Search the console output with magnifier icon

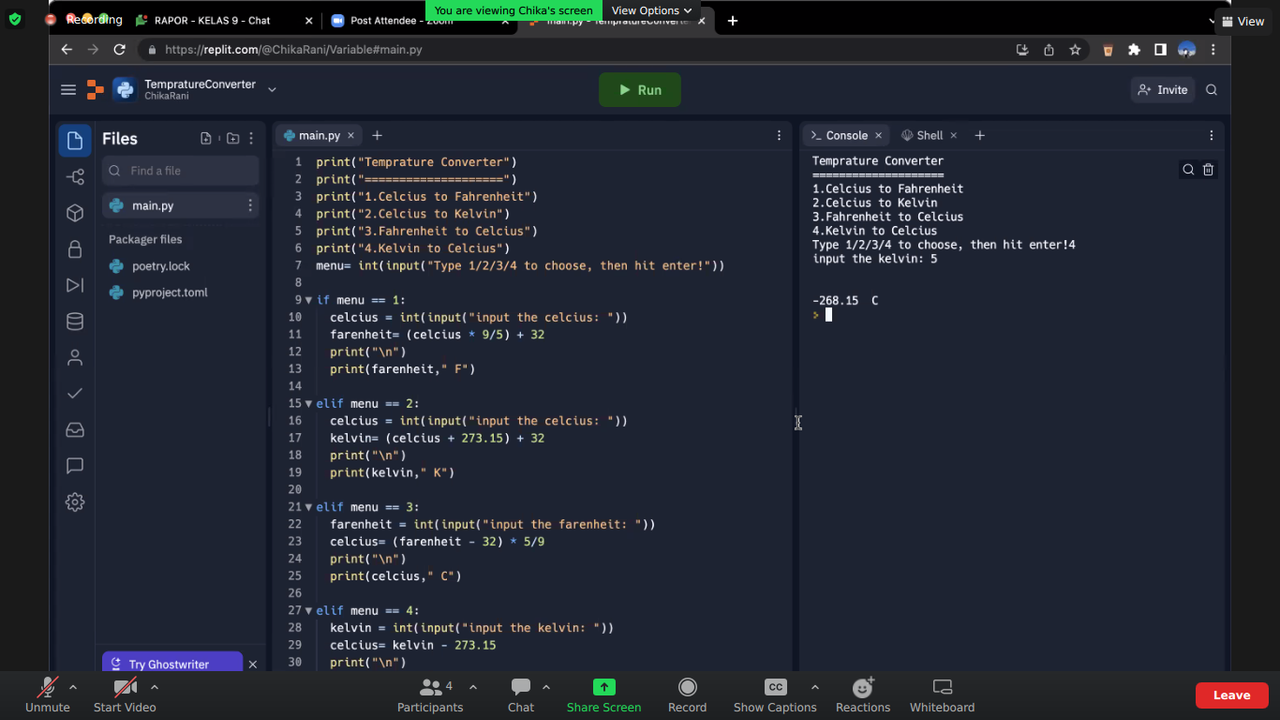pos(1188,170)
